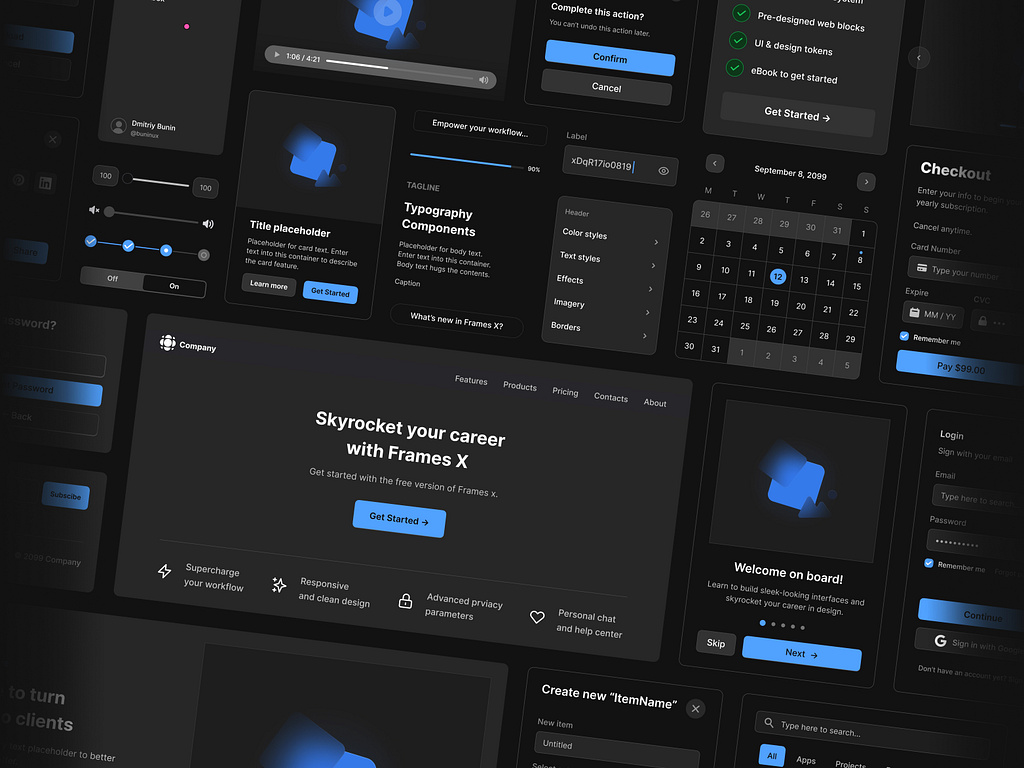This screenshot has height=768, width=1024.
Task: Click Skip on the Welcome on board card
Action: tap(716, 643)
